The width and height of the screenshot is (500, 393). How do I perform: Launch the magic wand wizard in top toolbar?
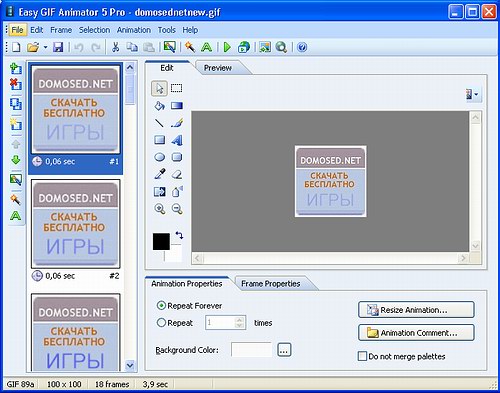[x=190, y=47]
